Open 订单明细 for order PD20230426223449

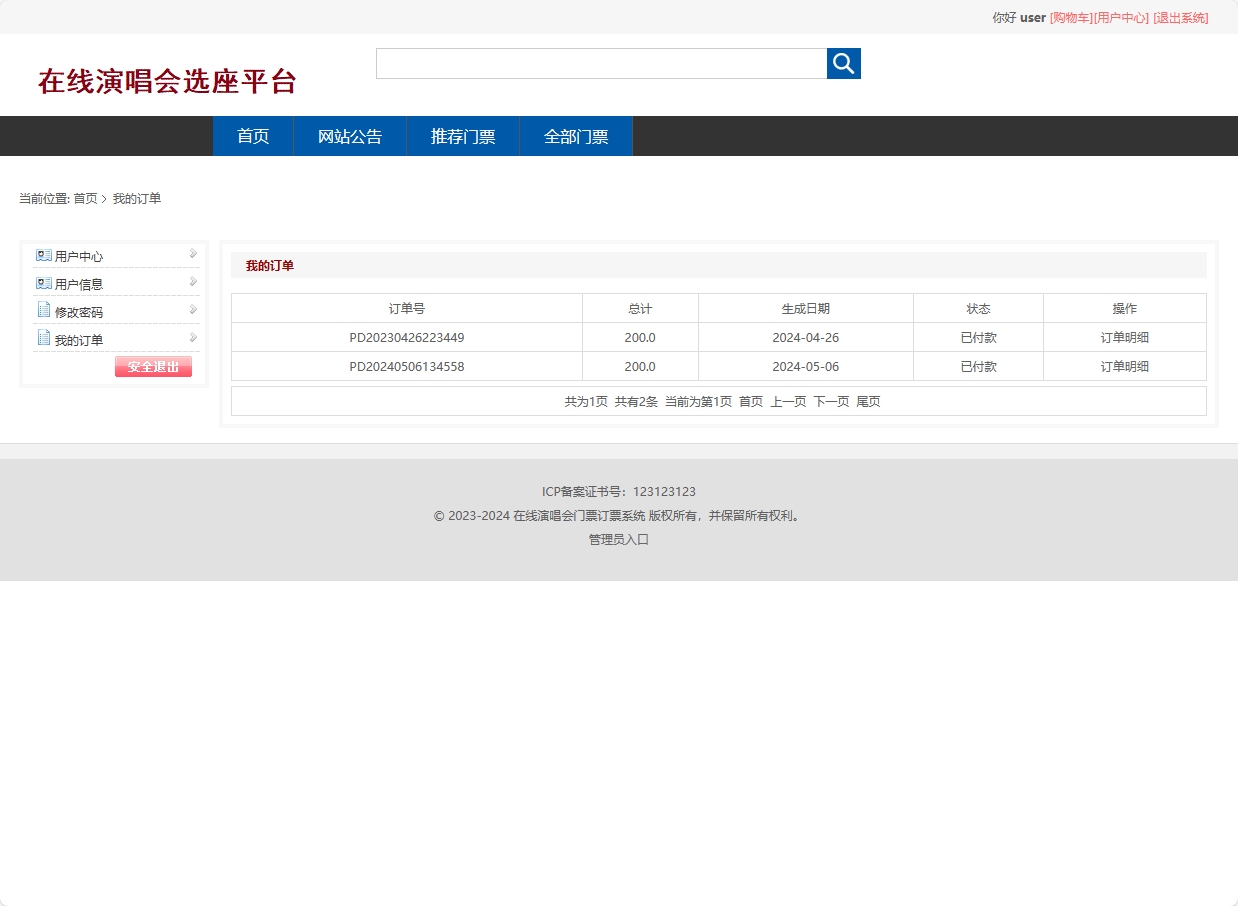[x=1124, y=337]
